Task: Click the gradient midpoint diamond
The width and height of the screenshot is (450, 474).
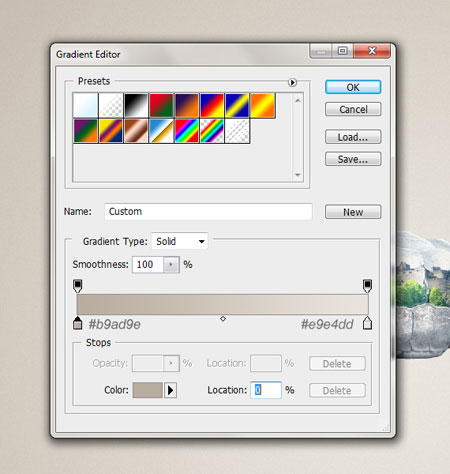Action: click(223, 319)
